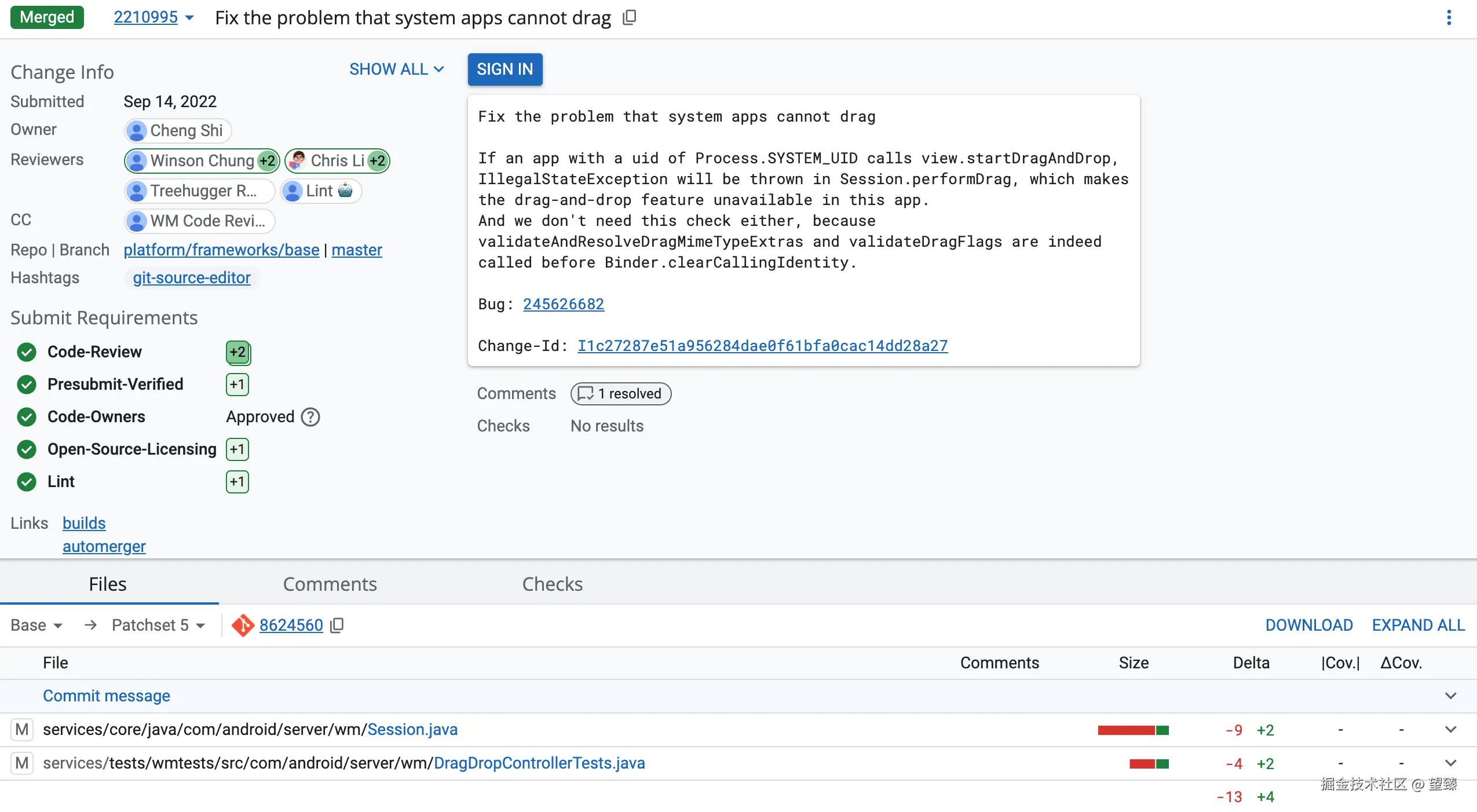Copy the commit hash 8624560
1477x812 pixels.
(337, 626)
